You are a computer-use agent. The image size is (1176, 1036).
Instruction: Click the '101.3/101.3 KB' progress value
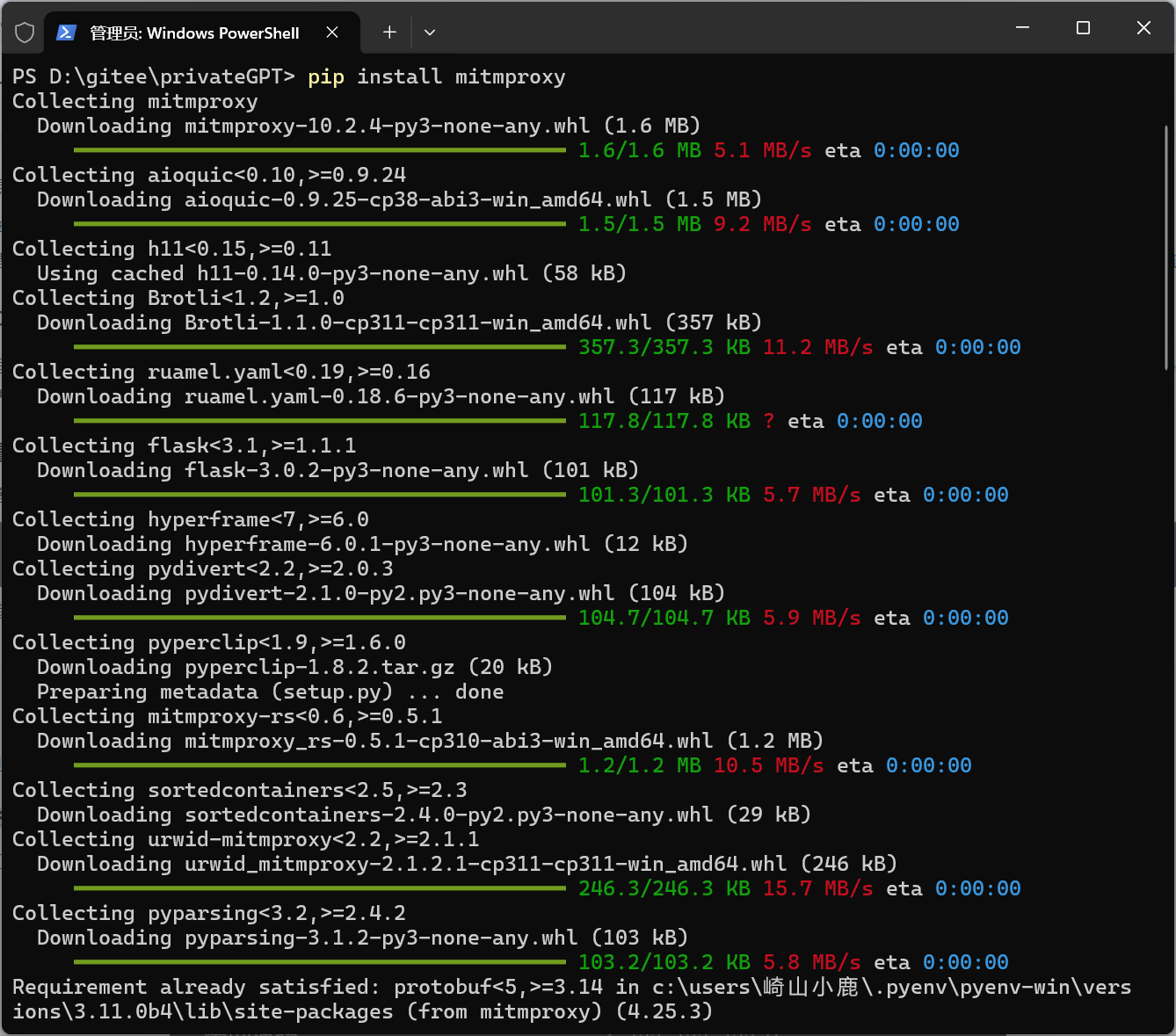(x=664, y=496)
